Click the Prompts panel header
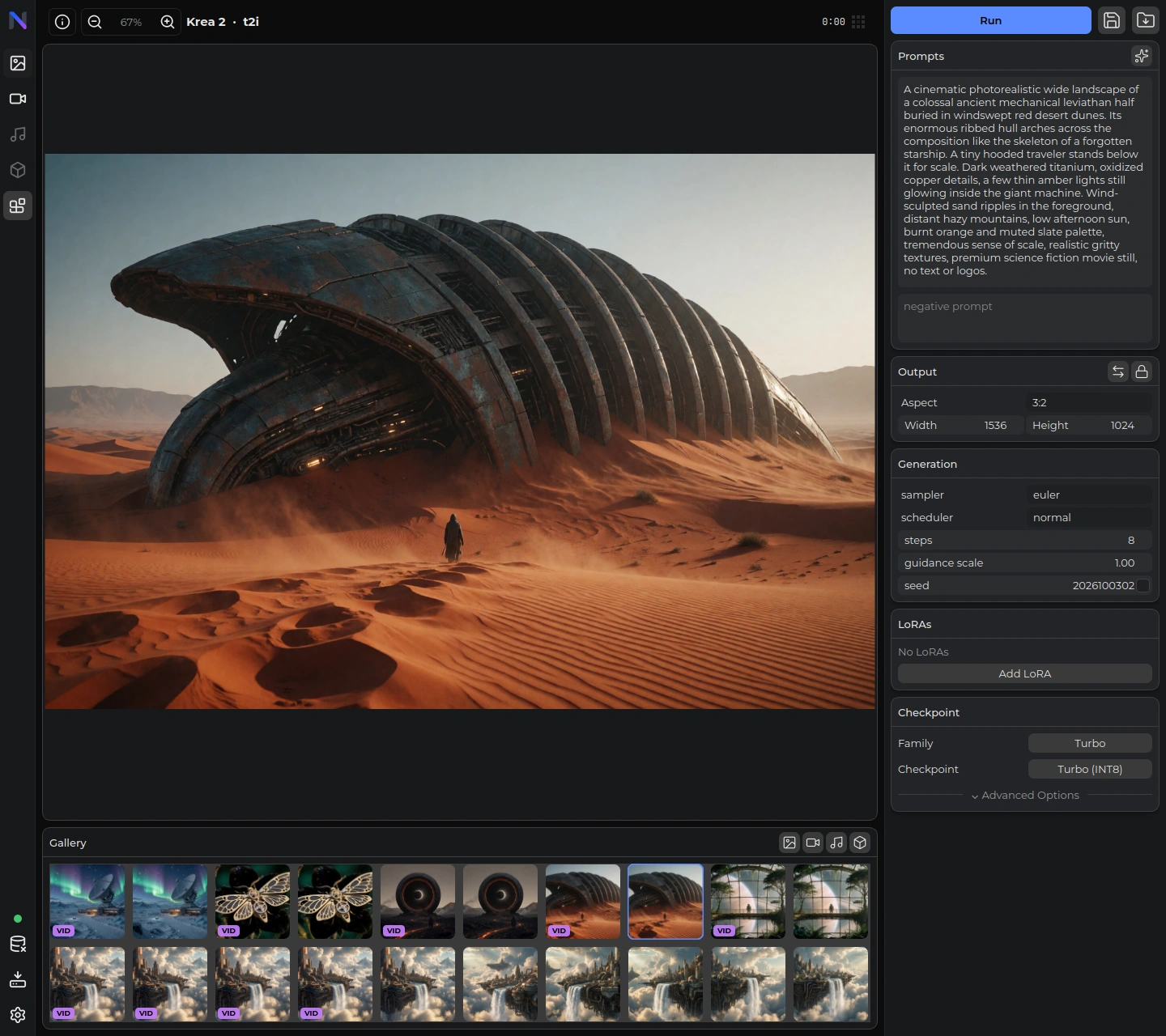The height and width of the screenshot is (1036, 1166). click(x=921, y=56)
